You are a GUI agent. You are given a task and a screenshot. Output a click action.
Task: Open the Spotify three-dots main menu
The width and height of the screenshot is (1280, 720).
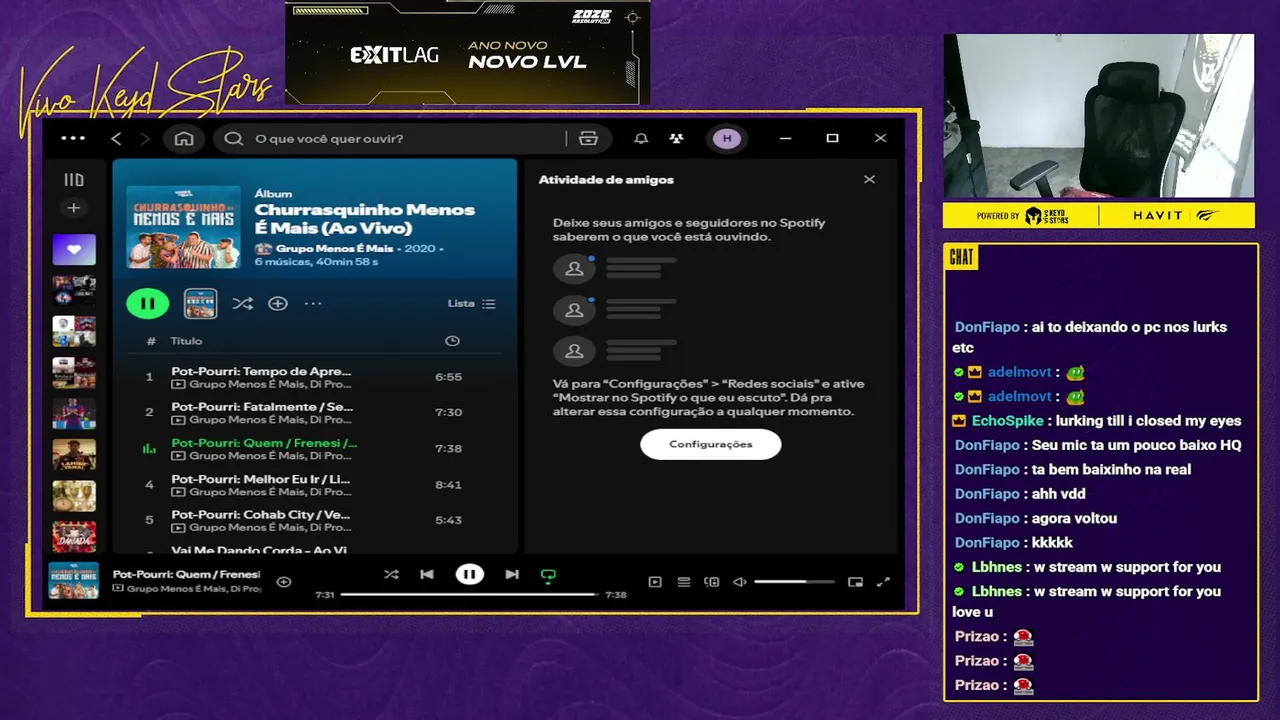[73, 138]
